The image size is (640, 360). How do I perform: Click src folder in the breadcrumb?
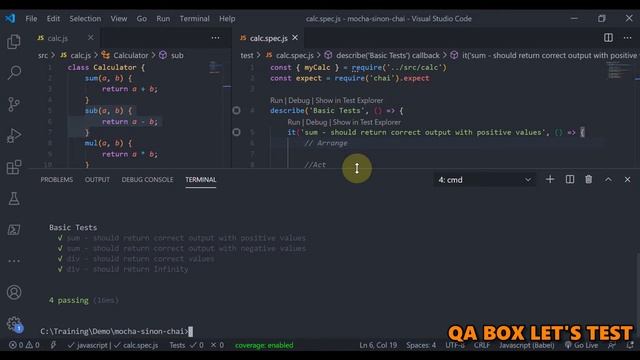point(43,55)
